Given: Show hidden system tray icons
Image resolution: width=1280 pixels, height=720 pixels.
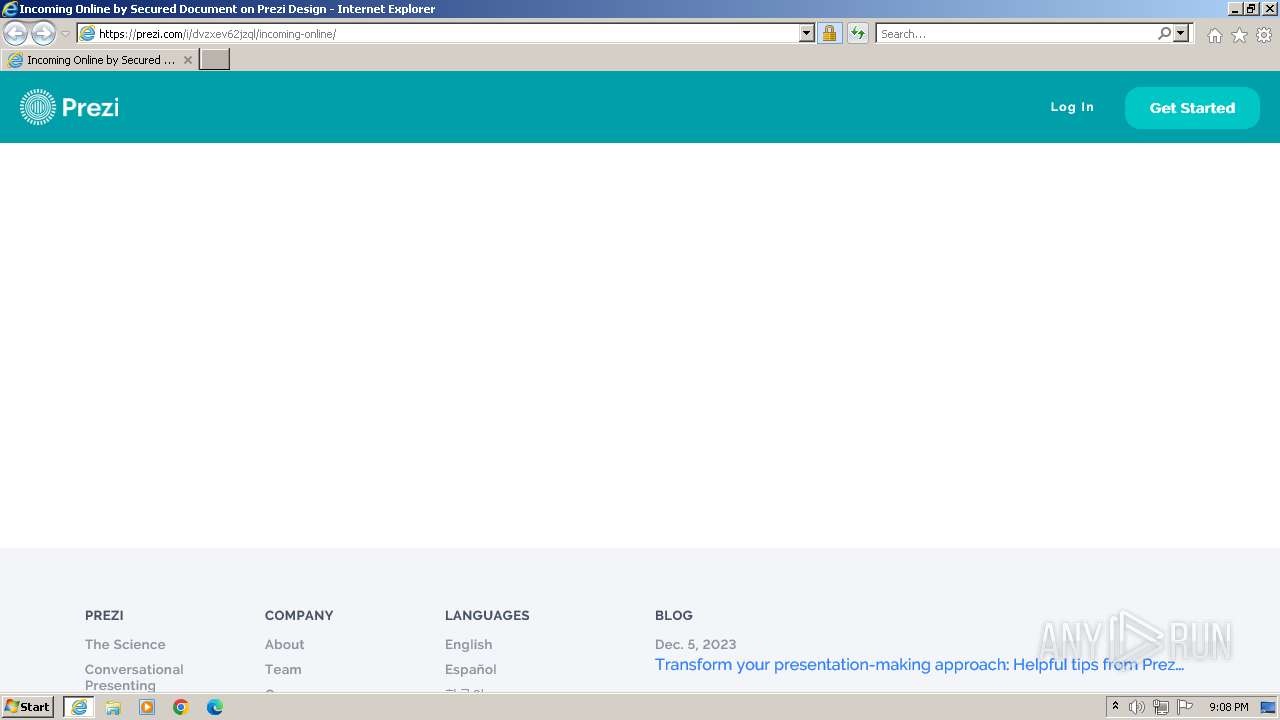Looking at the screenshot, I should [1115, 707].
